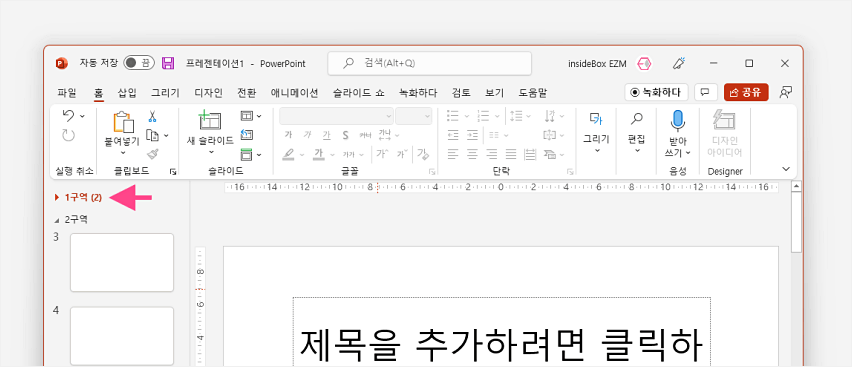Open the slide Layout dropdown arrow

pos(259,116)
